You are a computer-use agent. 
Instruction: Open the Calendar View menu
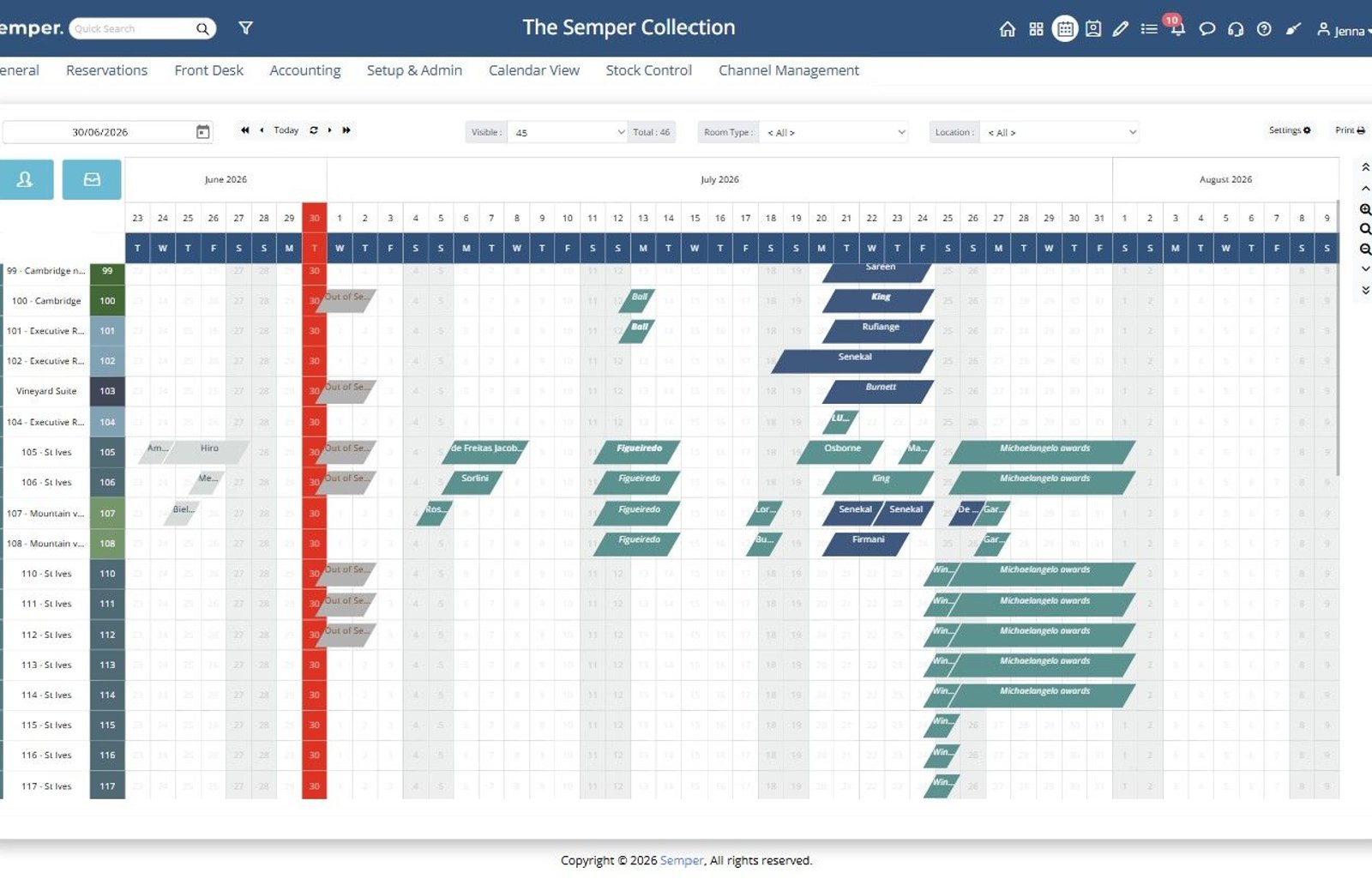(x=534, y=70)
